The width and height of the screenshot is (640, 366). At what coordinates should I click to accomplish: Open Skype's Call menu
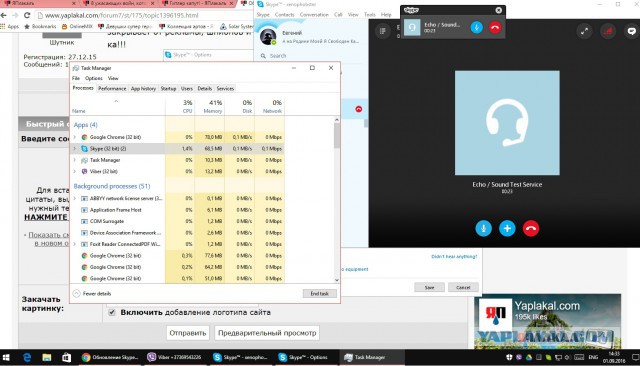coord(338,15)
